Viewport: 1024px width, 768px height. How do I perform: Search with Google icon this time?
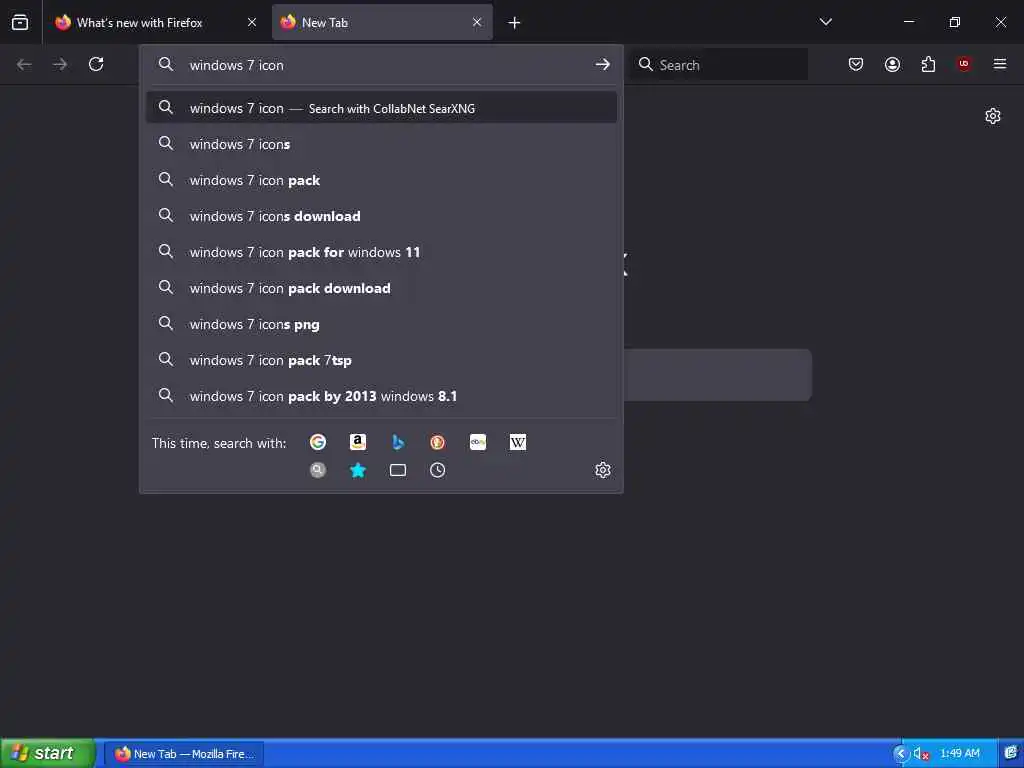[x=317, y=442]
